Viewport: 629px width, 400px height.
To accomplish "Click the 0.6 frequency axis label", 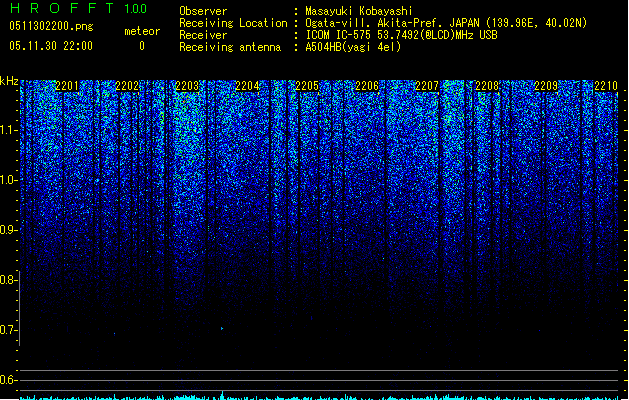I will coord(9,380).
